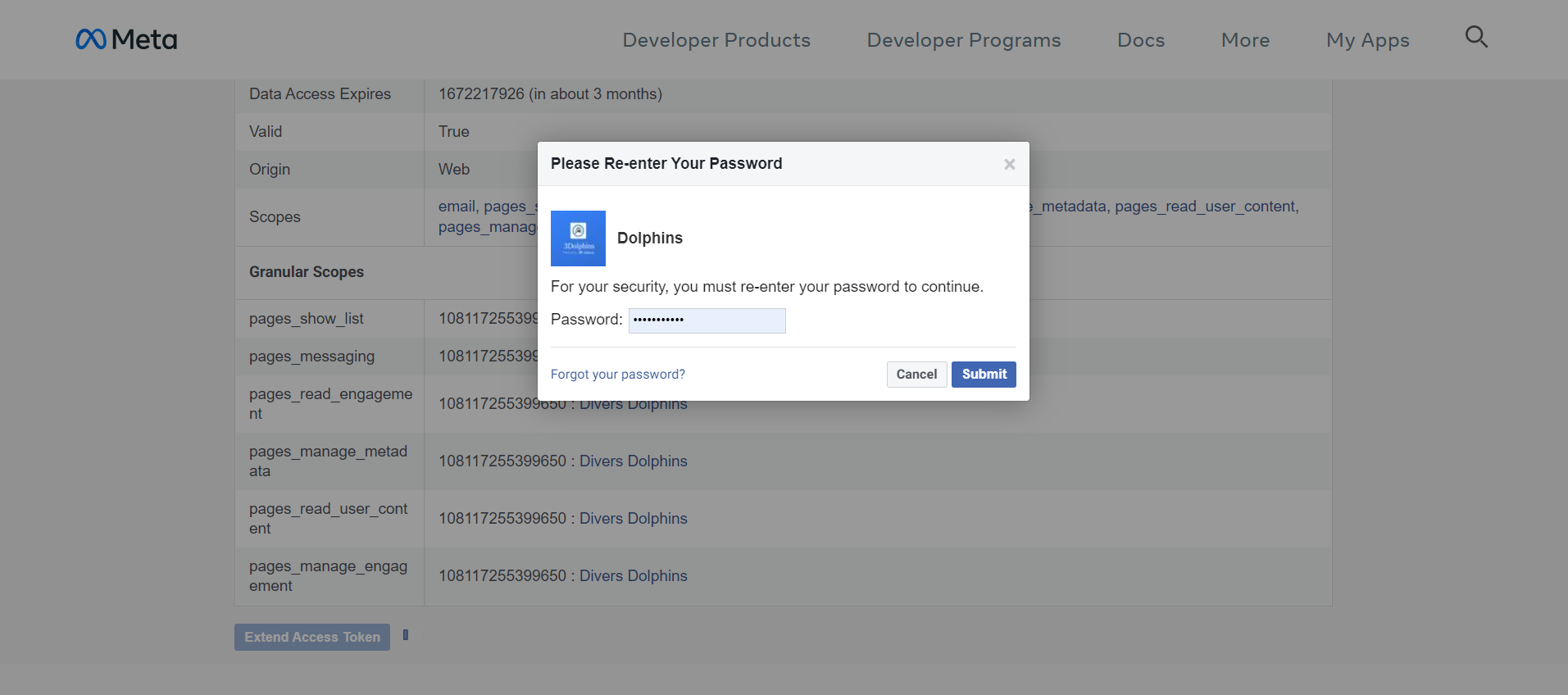Click the Forgot your password link

[x=617, y=375]
